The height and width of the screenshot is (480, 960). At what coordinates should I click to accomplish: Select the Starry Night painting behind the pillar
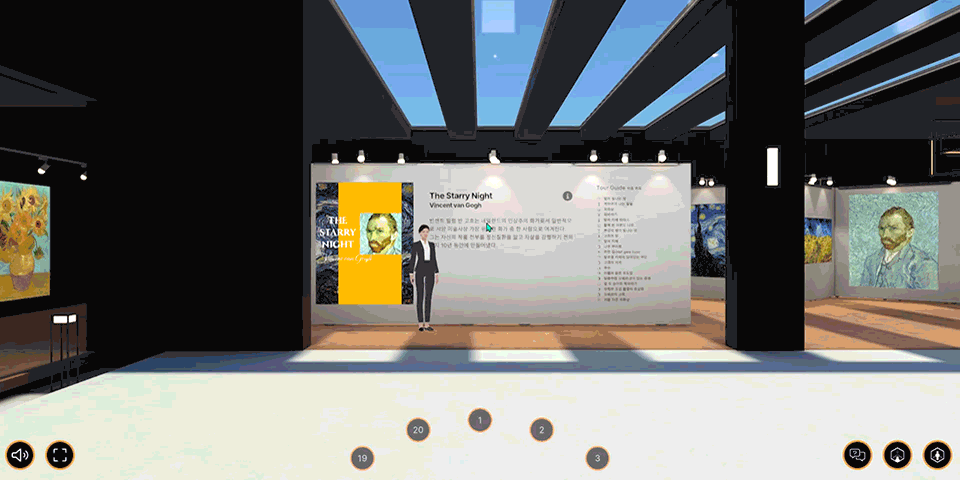tap(710, 238)
